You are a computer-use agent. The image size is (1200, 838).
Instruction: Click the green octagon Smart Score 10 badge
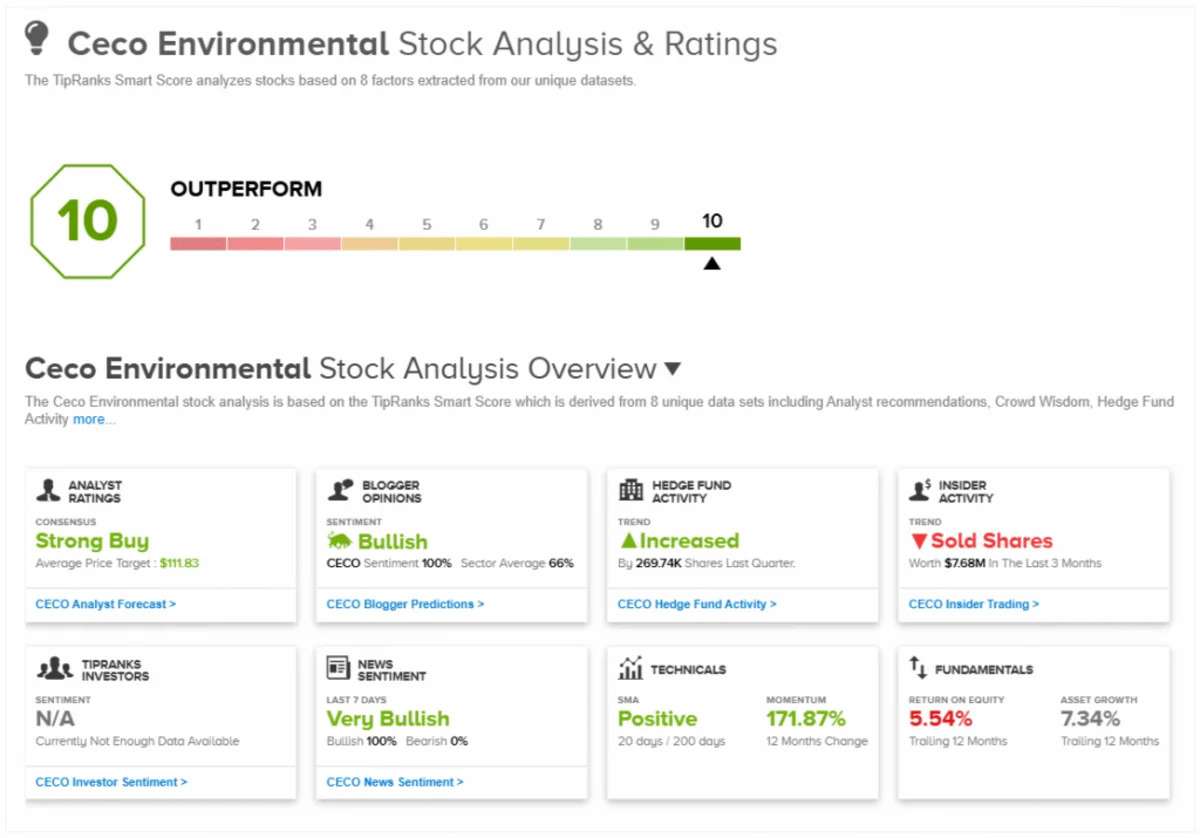pos(88,221)
